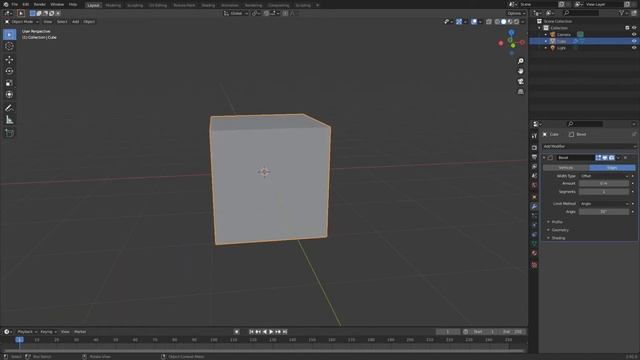The height and width of the screenshot is (360, 640).
Task: Open the Modifier properties wrench tab
Action: pyautogui.click(x=534, y=207)
